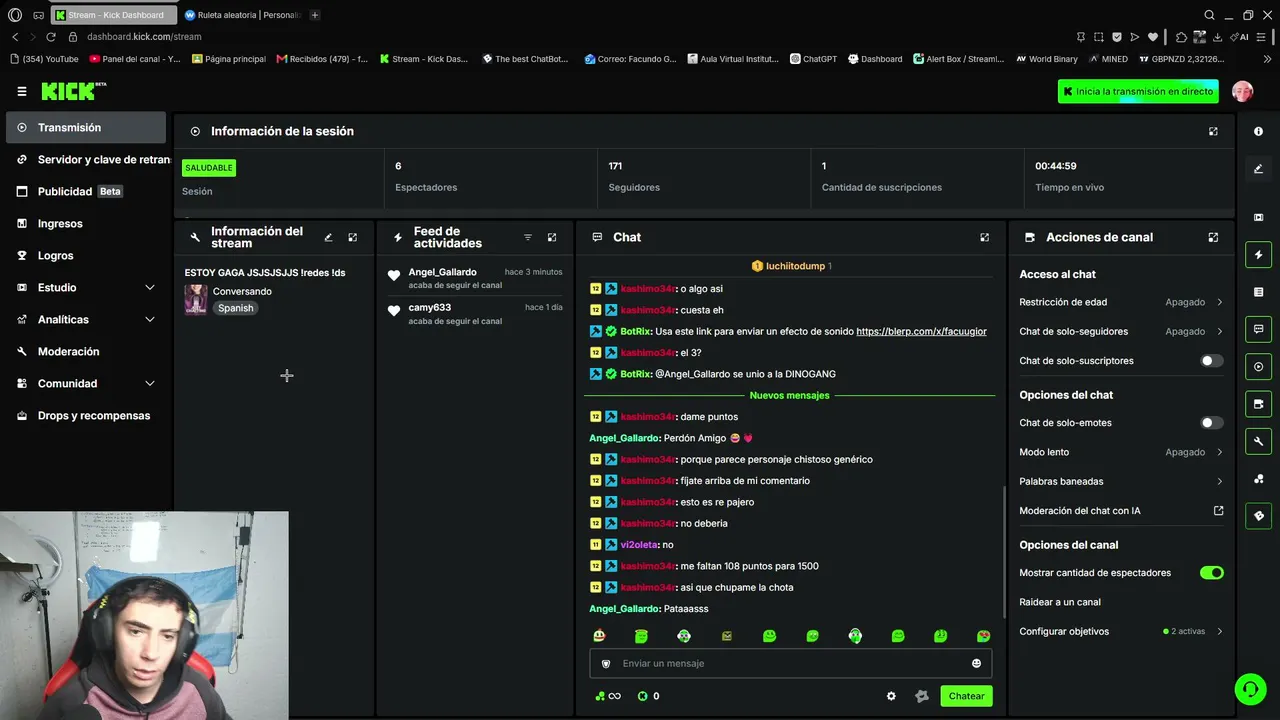This screenshot has width=1280, height=720.
Task: Click the video preview icon in the right sidebar
Action: point(1258,217)
